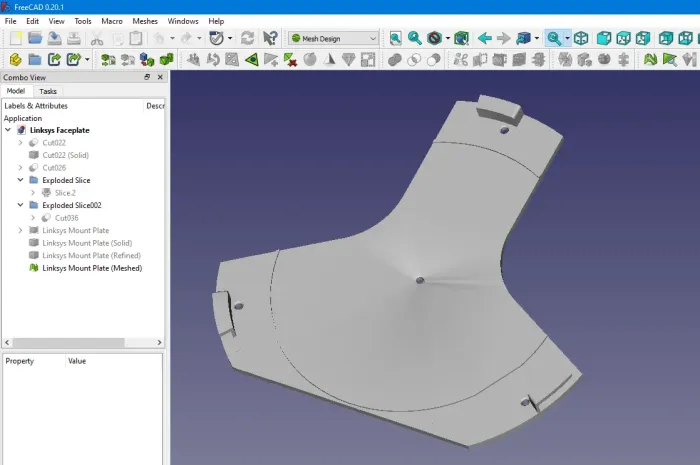
Task: Open the Undo history dropdown arrow
Action: (x=172, y=38)
